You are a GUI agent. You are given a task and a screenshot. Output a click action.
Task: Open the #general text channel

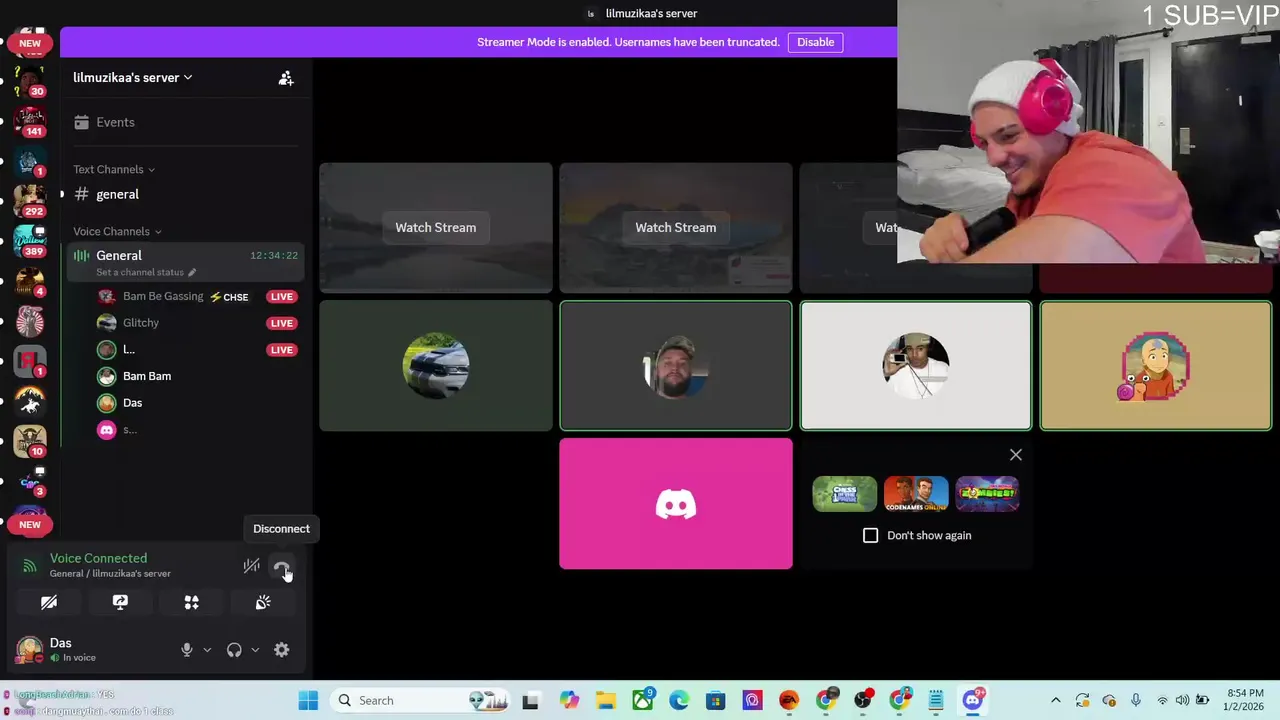(184, 194)
